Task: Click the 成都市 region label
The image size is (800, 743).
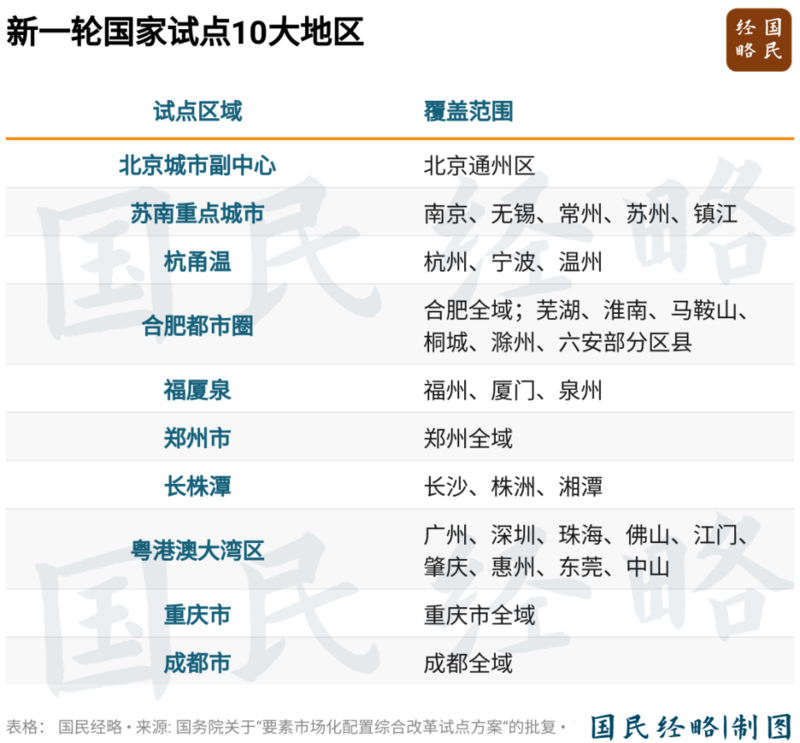Action: [197, 662]
